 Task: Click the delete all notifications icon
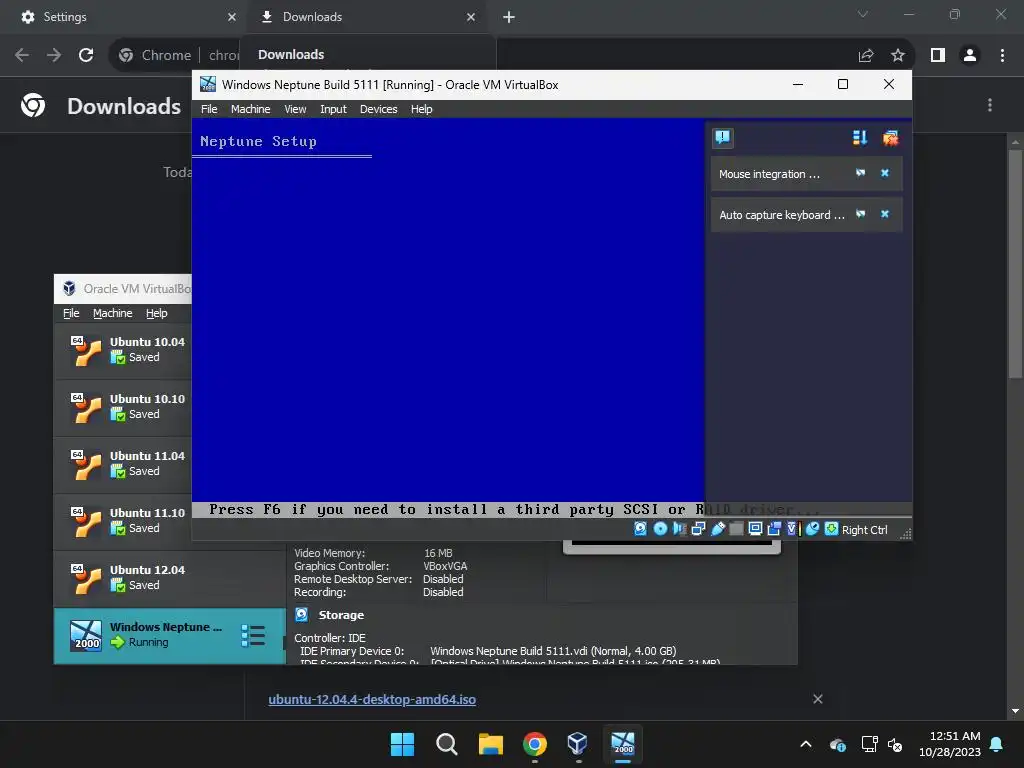890,137
